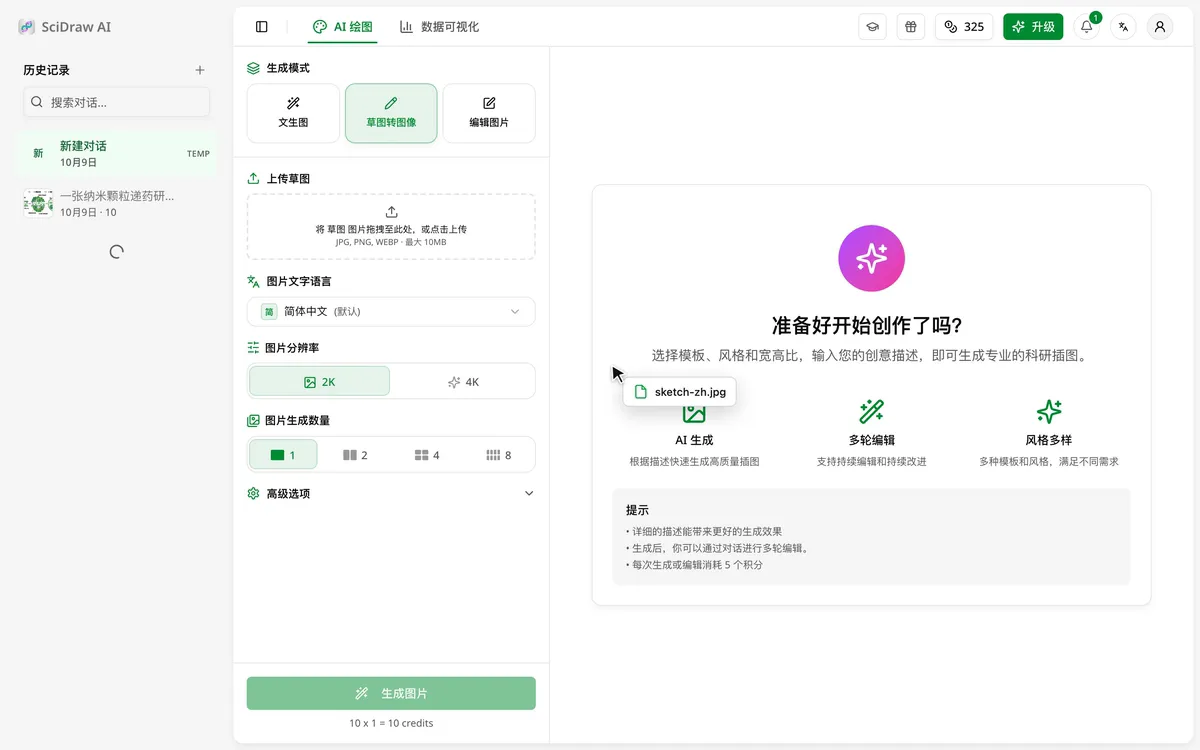Click the '10 x 1 = 10 credits' text

click(391, 723)
